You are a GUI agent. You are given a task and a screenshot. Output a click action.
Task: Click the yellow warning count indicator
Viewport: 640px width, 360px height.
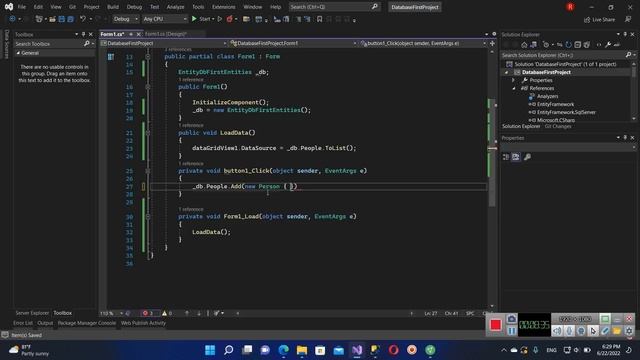[167, 313]
